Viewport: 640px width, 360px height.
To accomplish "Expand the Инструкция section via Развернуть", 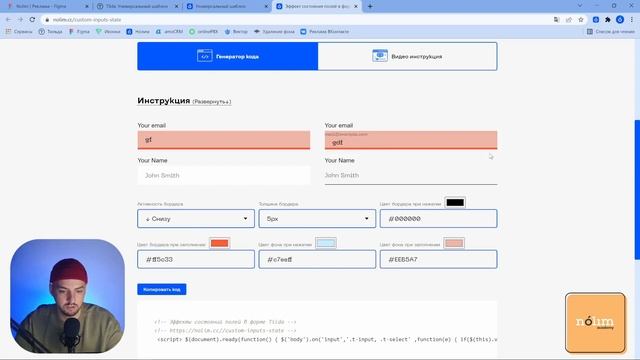I will click(212, 102).
